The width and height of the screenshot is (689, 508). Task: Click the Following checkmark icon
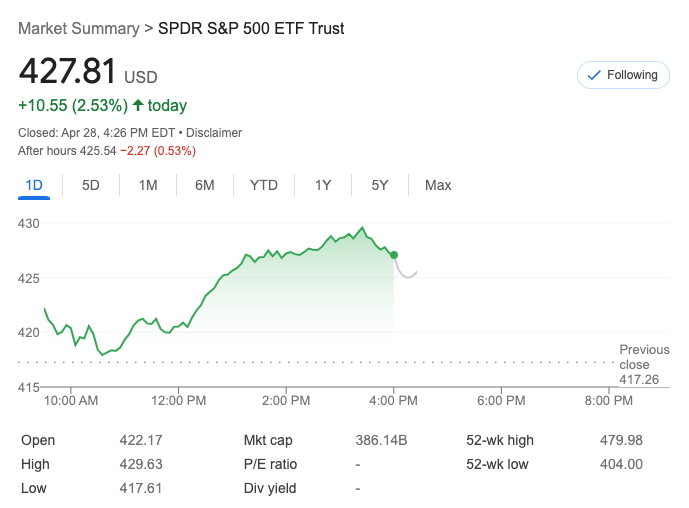tap(594, 75)
